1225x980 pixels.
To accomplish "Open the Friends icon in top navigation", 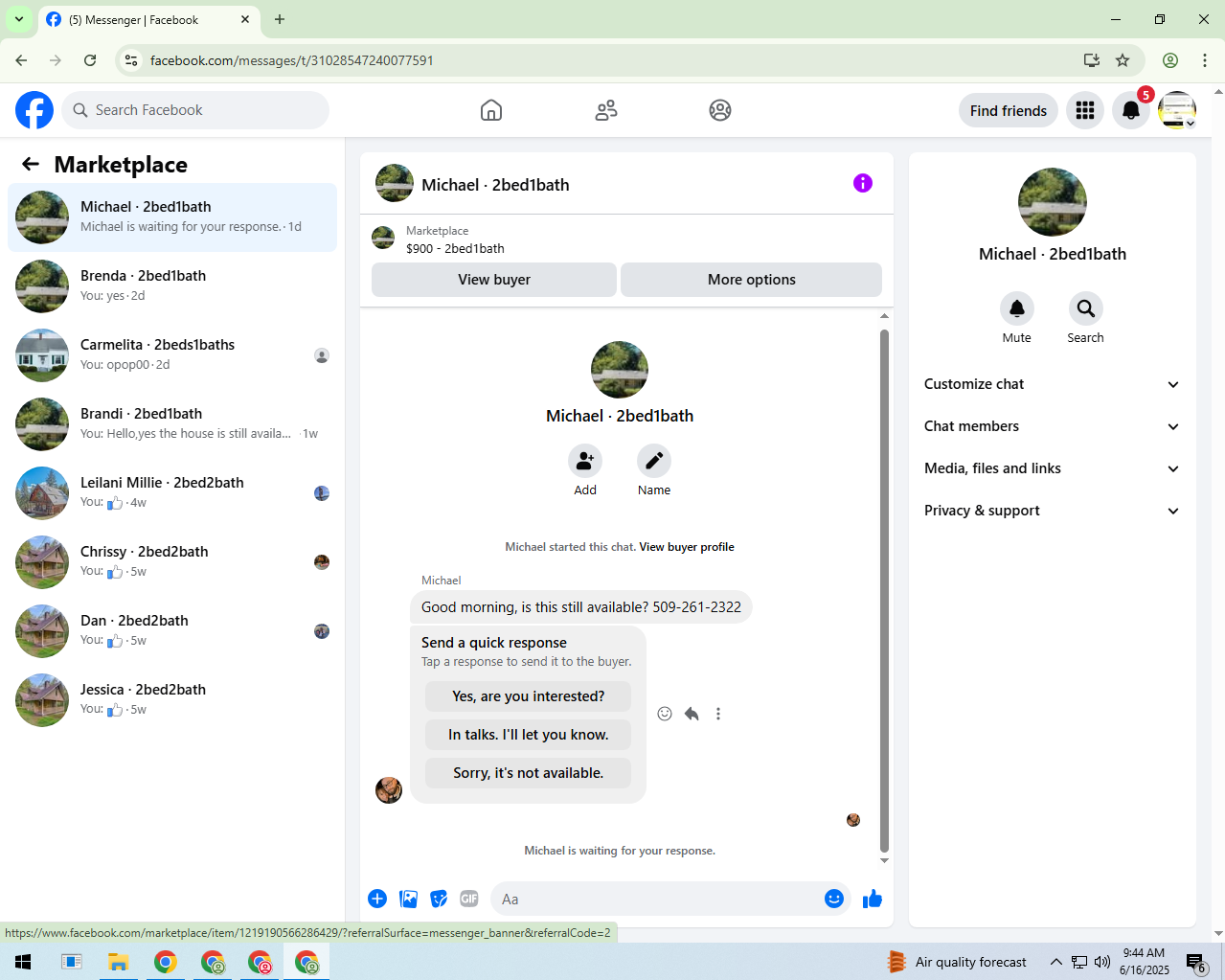I will [x=606, y=110].
